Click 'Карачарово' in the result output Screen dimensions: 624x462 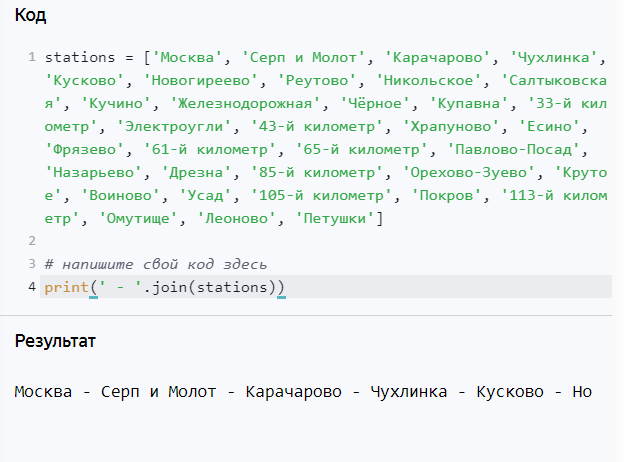click(293, 392)
